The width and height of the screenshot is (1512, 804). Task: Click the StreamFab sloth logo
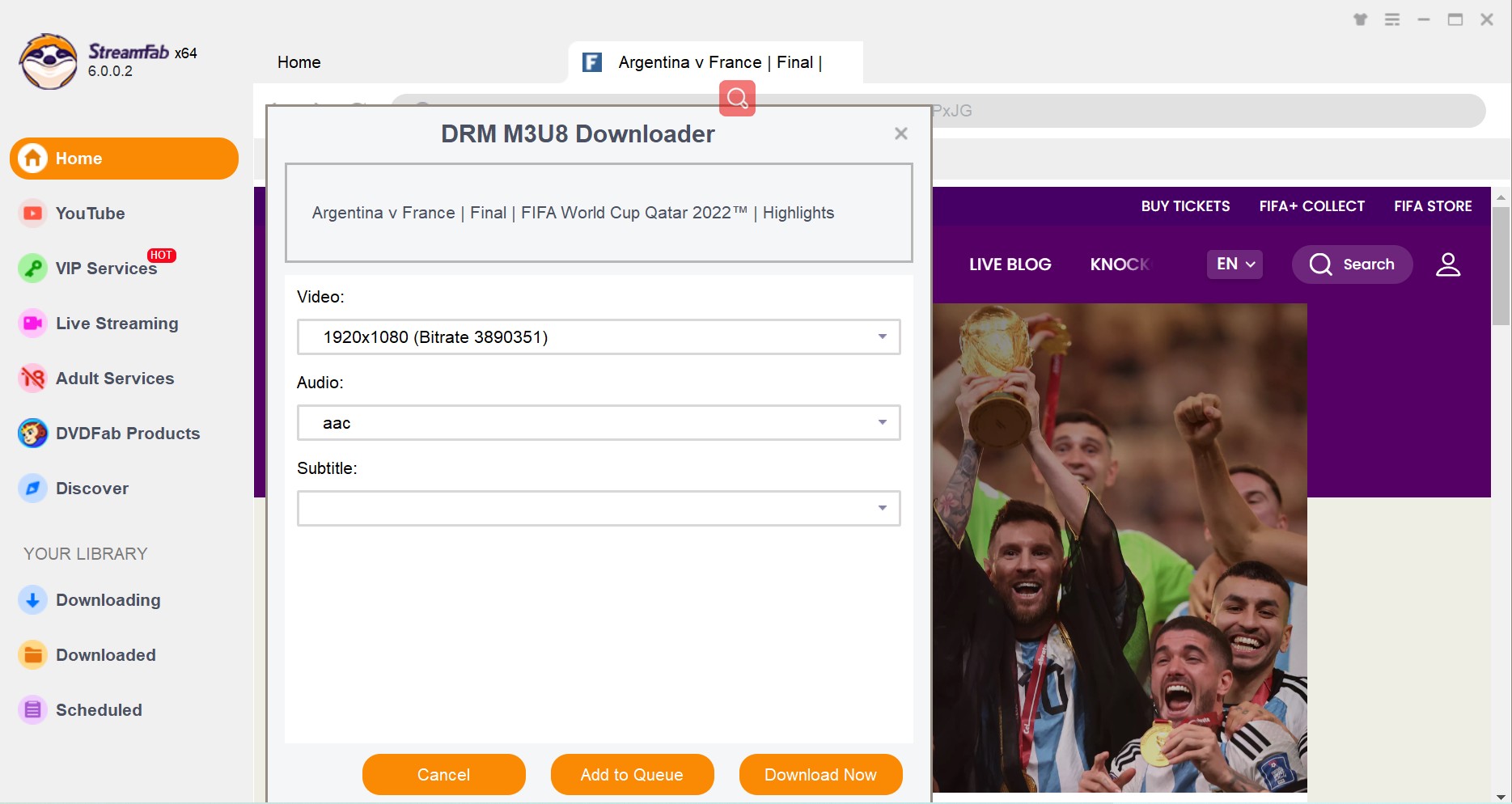click(x=49, y=61)
